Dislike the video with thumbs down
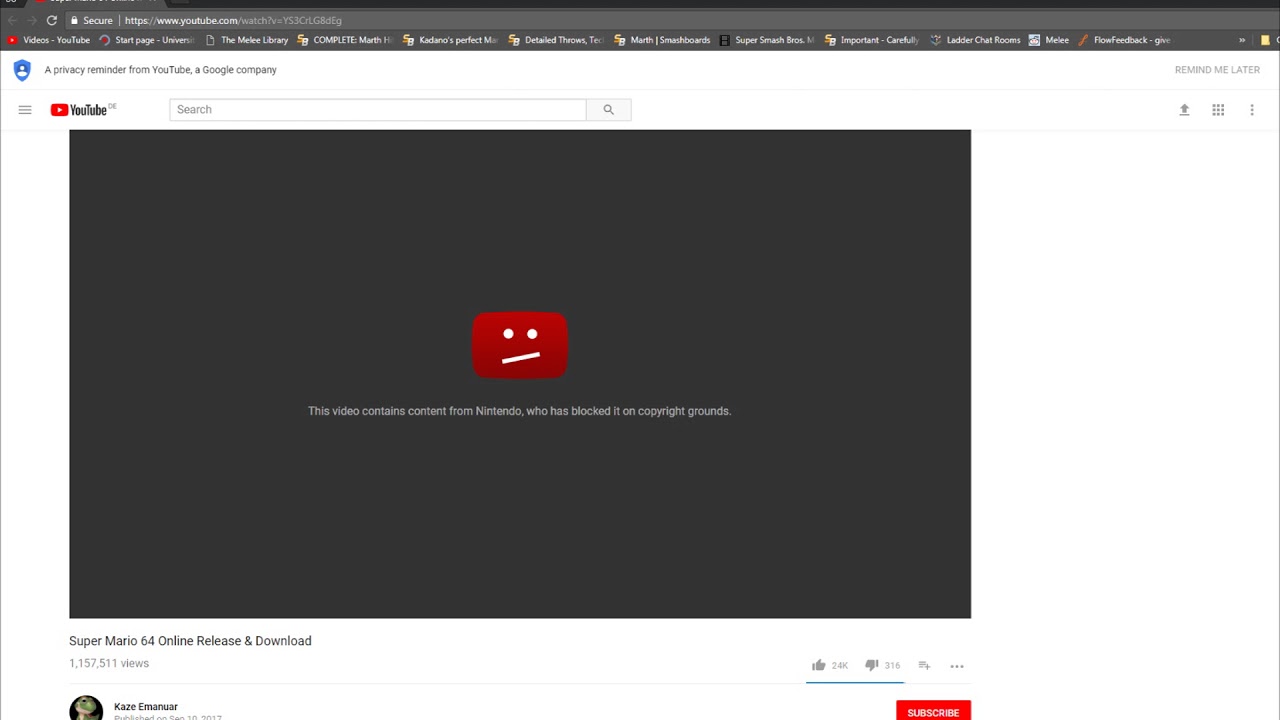Viewport: 1280px width, 720px height. [x=871, y=665]
